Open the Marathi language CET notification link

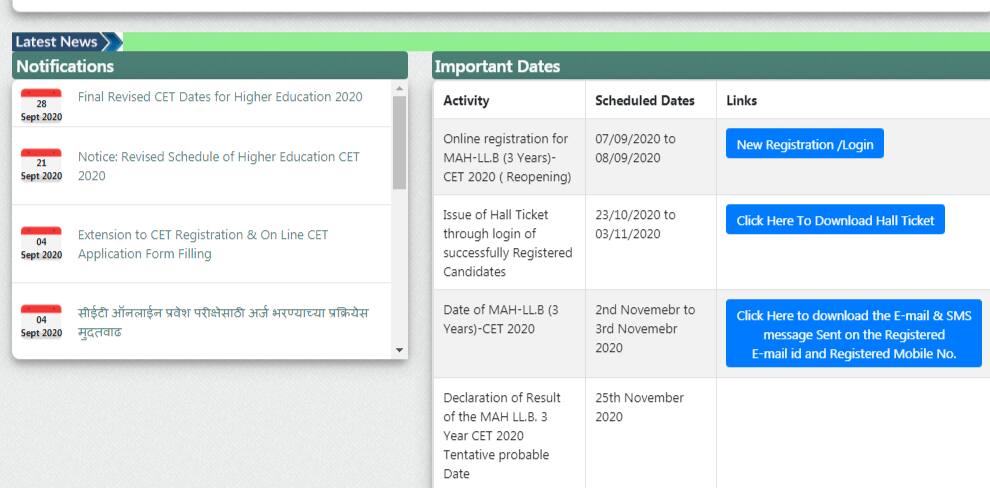222,322
